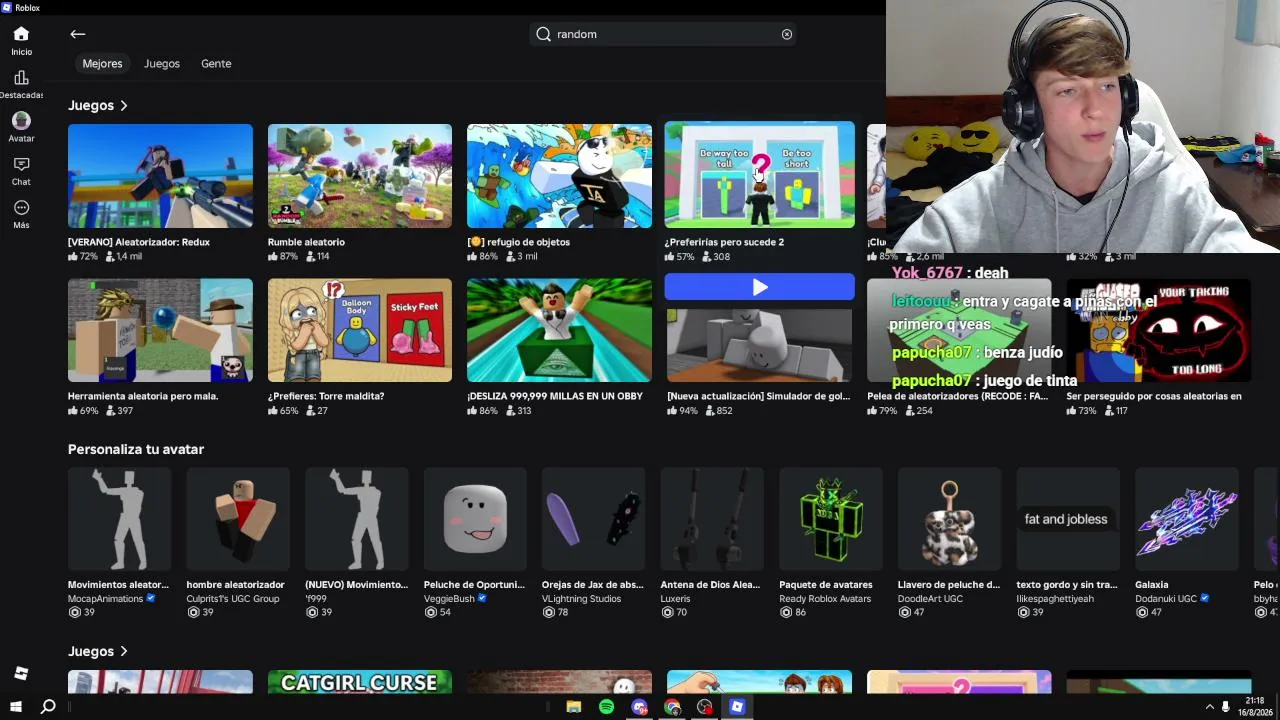
Task: Open creator 'DoodleArt UGC' link
Action: (931, 599)
